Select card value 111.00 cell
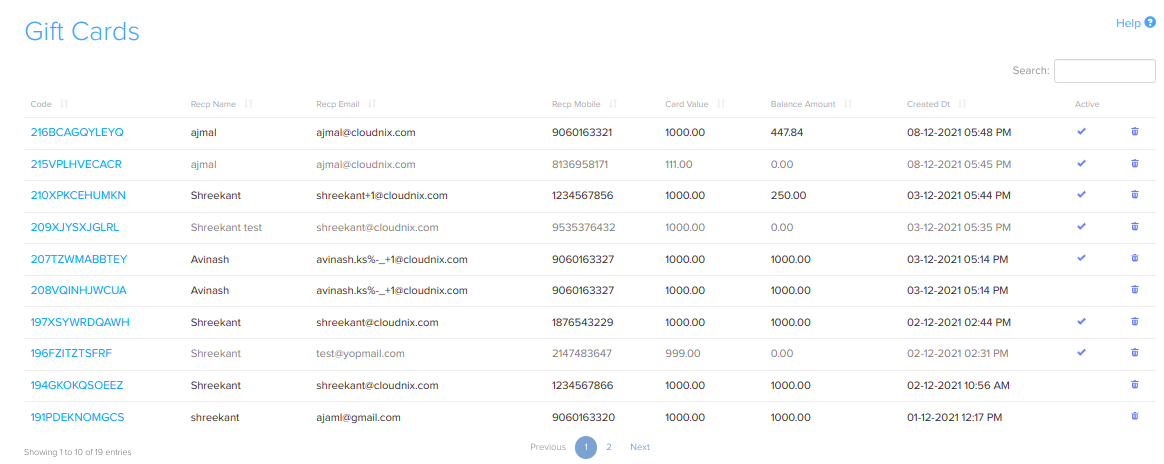Screen dimensions: 1164x464 point(679,163)
